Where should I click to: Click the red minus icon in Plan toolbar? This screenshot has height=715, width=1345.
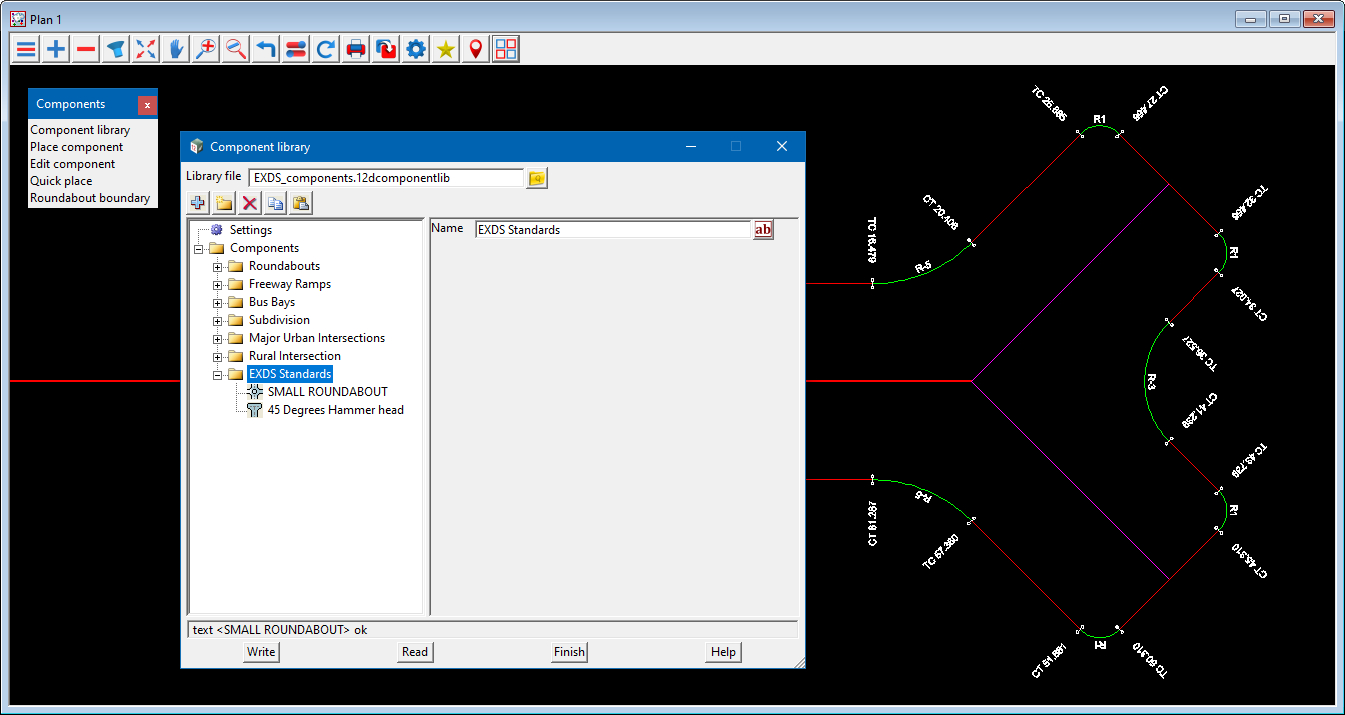86,49
